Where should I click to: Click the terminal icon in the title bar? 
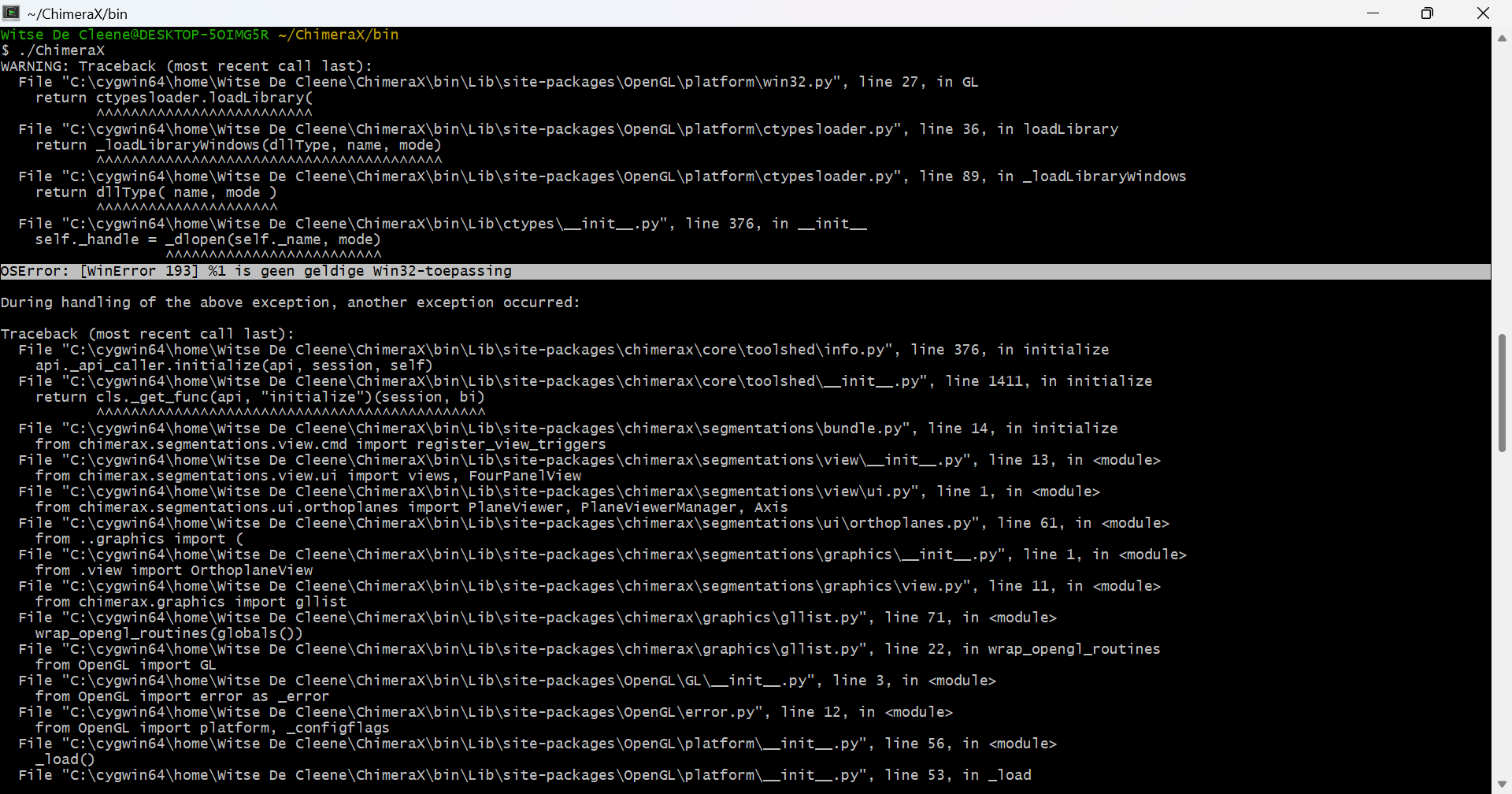tap(11, 13)
